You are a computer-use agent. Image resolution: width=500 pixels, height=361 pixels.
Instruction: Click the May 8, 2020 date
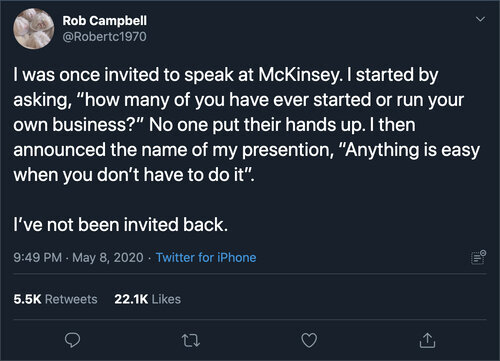point(108,258)
